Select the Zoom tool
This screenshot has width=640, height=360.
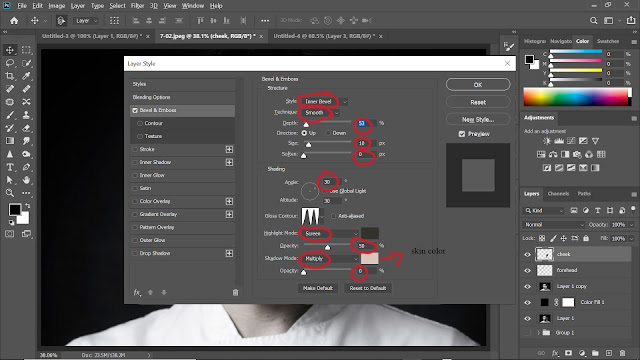tap(10, 193)
